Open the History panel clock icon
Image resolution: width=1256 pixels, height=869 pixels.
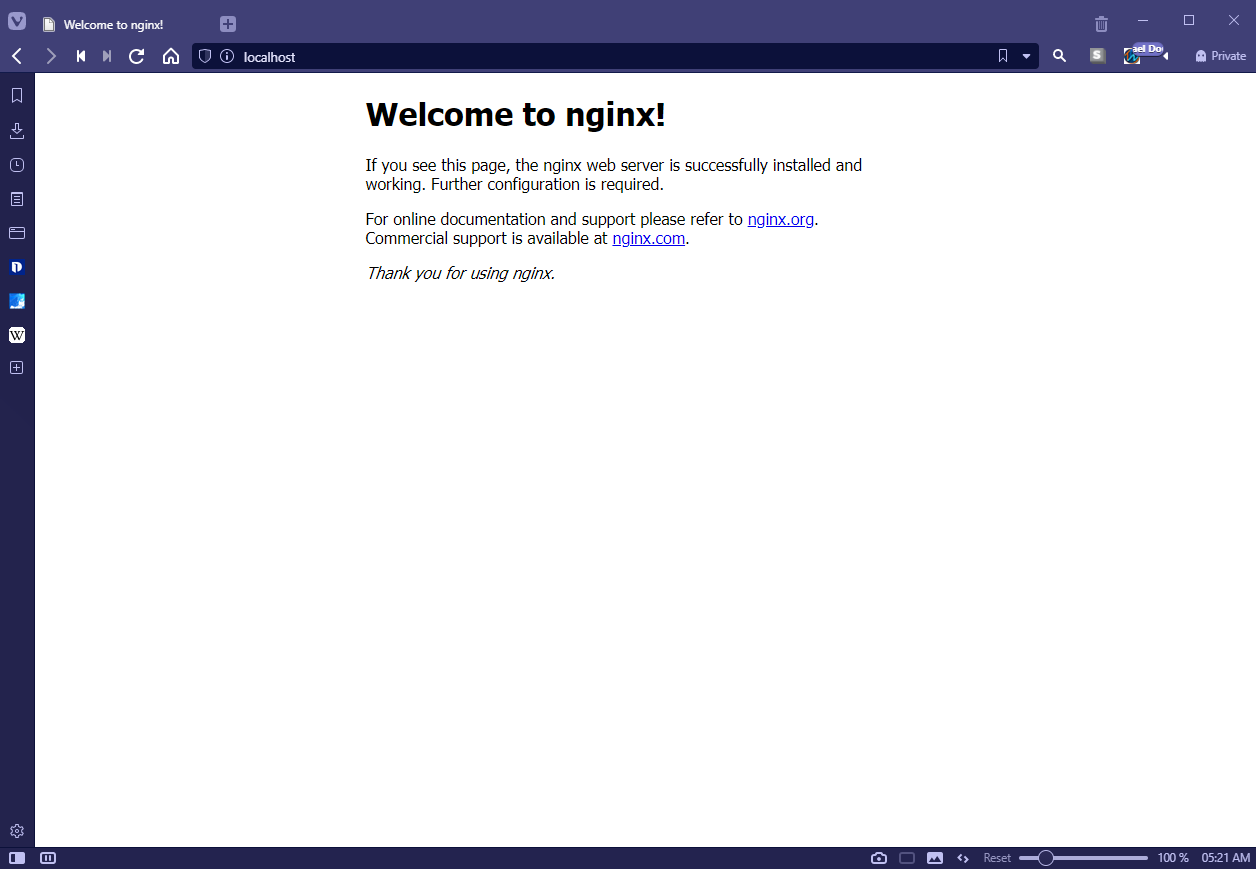click(x=17, y=165)
